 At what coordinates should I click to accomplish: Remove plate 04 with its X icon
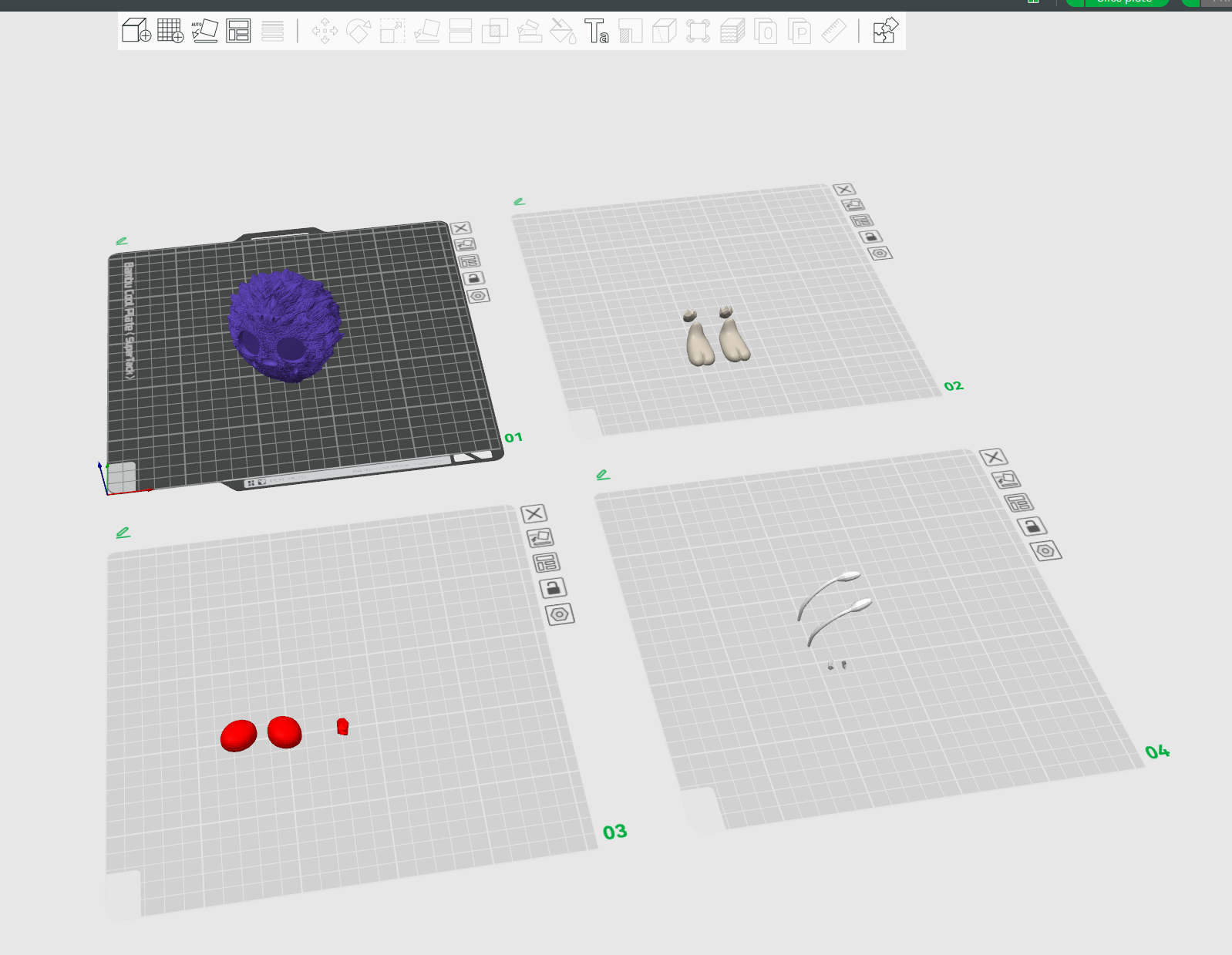point(993,457)
